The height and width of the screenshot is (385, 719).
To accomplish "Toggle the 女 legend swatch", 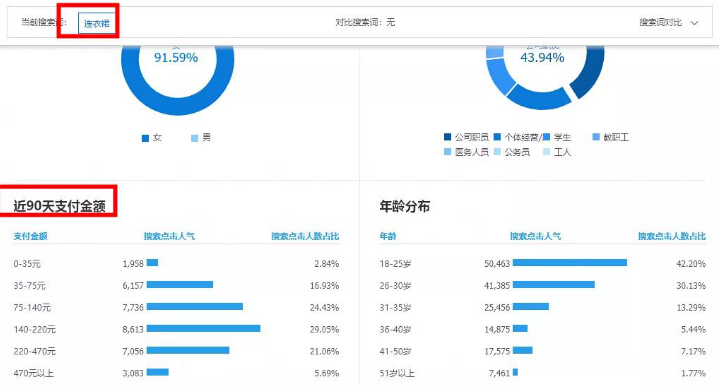I will [x=145, y=138].
